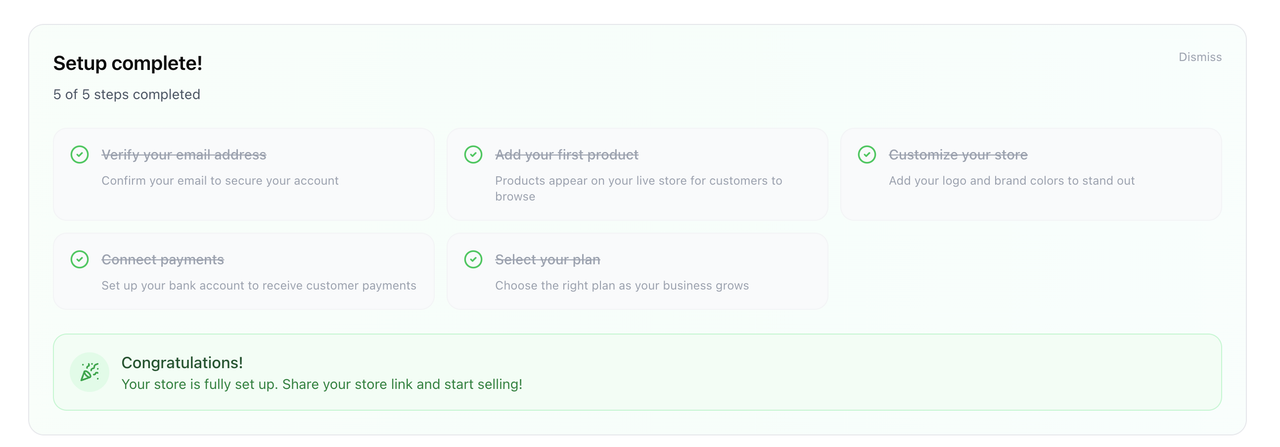This screenshot has width=1280, height=447.
Task: Click the check icon for Add your first product
Action: tap(473, 155)
